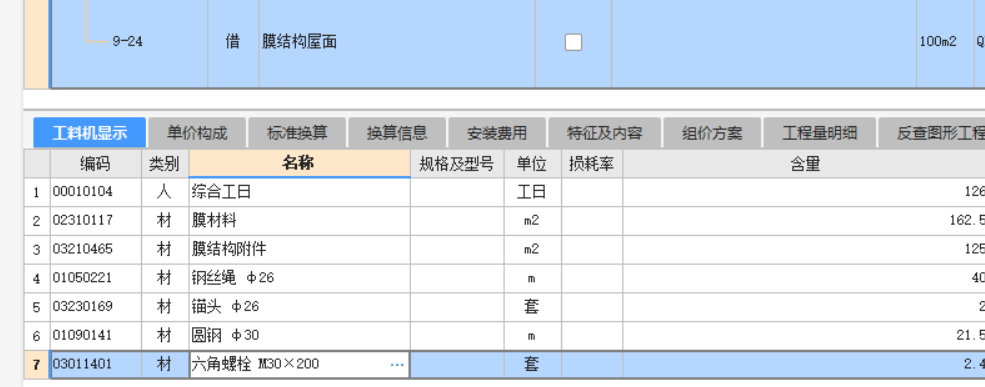Open the 工程量明细 tab
Viewport: 985px width, 387px height.
point(819,133)
